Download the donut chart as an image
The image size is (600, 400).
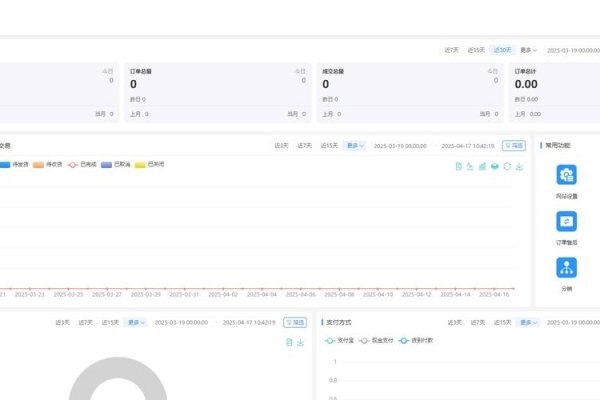point(299,342)
